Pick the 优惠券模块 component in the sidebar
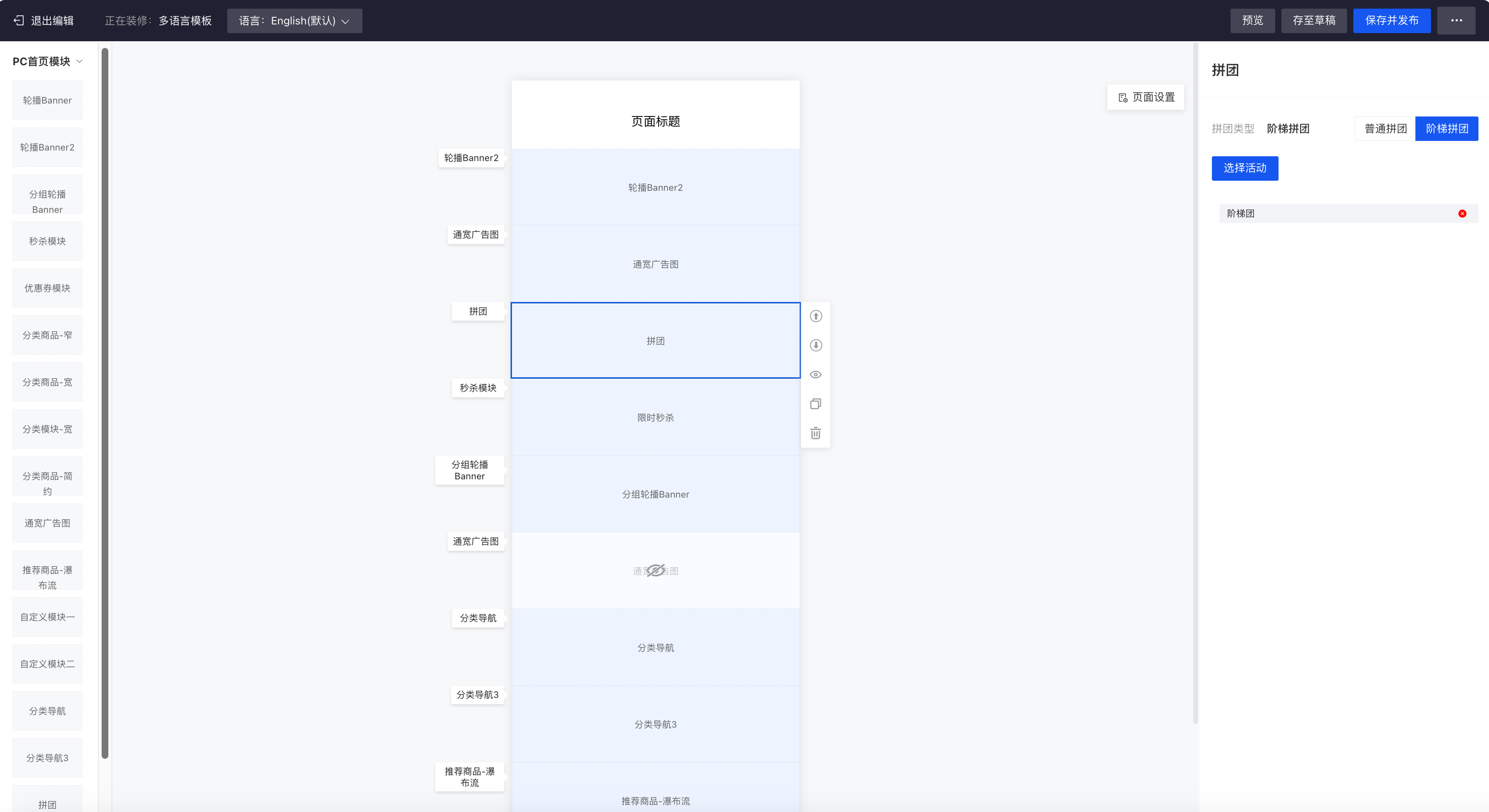The width and height of the screenshot is (1489, 812). coord(47,288)
